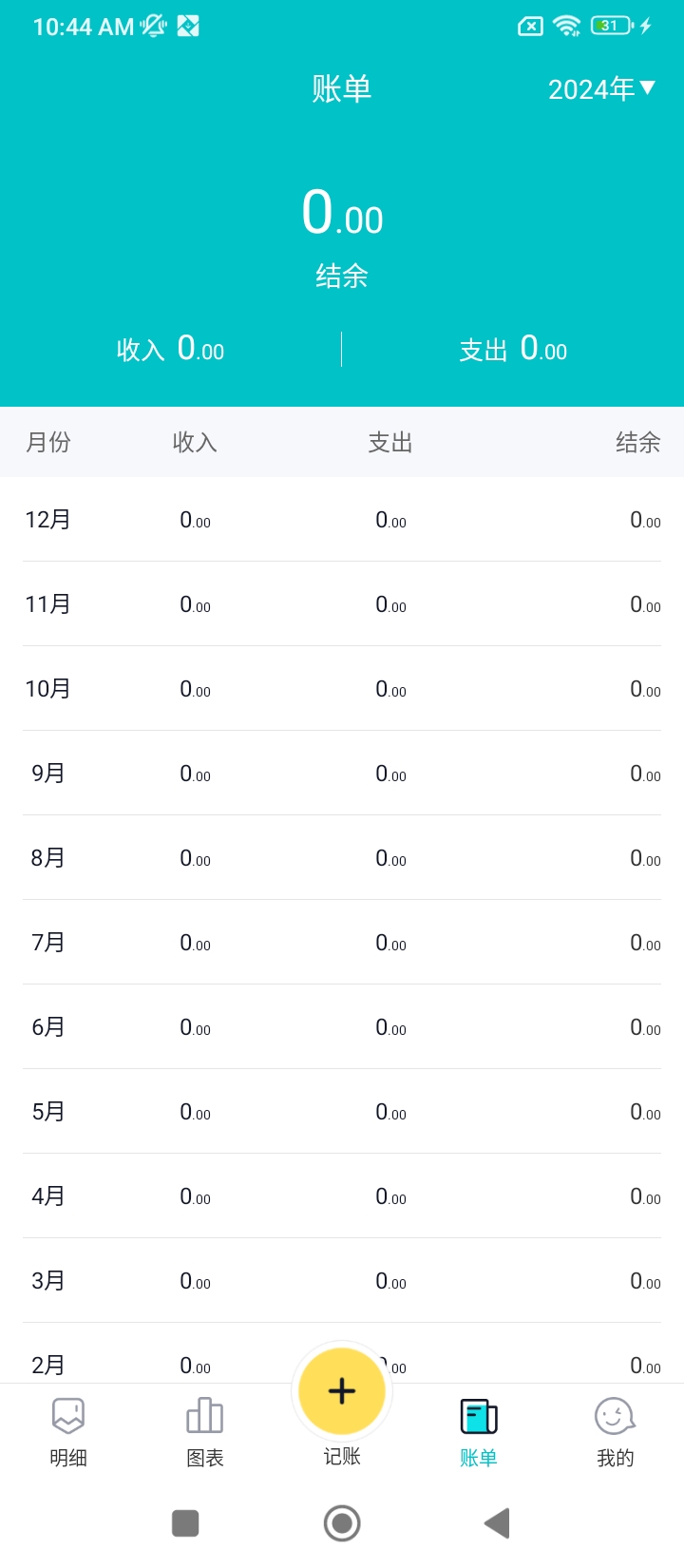Open the 9月 monthly bill row

click(342, 774)
